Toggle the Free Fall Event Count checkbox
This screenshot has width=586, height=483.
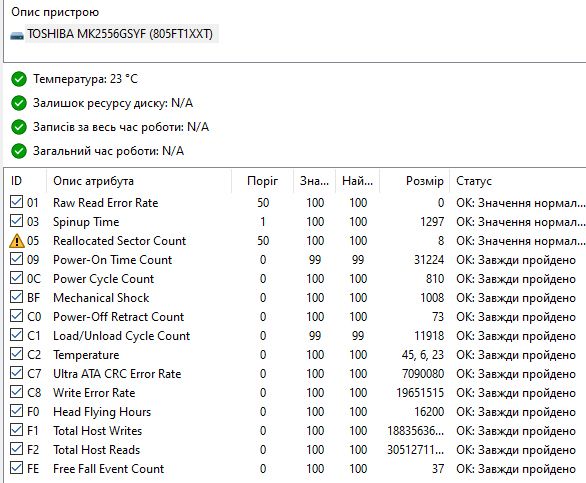pyautogui.click(x=16, y=468)
